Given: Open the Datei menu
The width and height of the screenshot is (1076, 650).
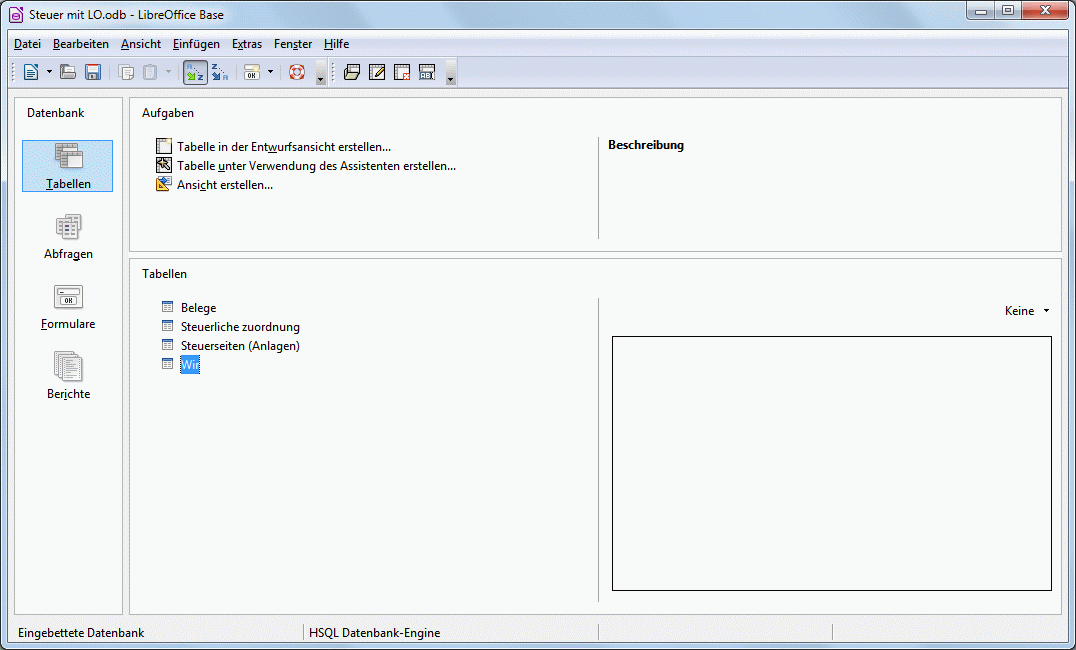Looking at the screenshot, I should tap(27, 44).
